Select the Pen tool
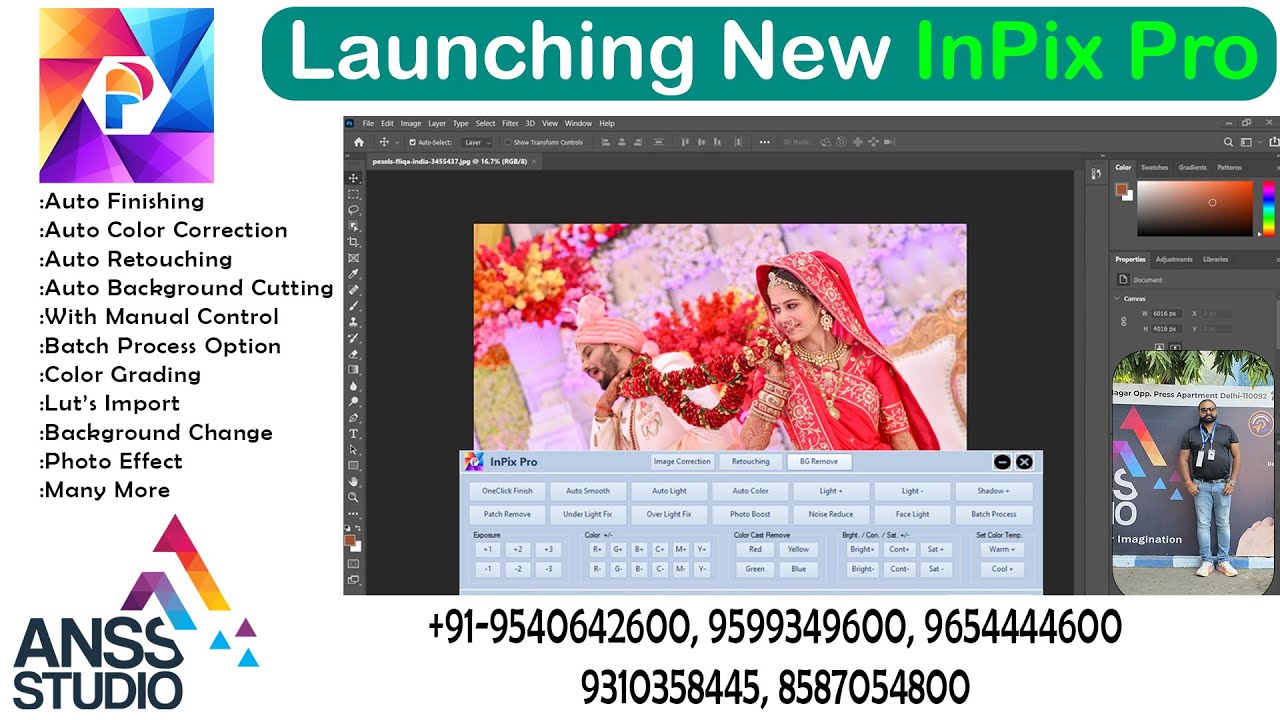Viewport: 1280px width, 720px height. pos(354,418)
